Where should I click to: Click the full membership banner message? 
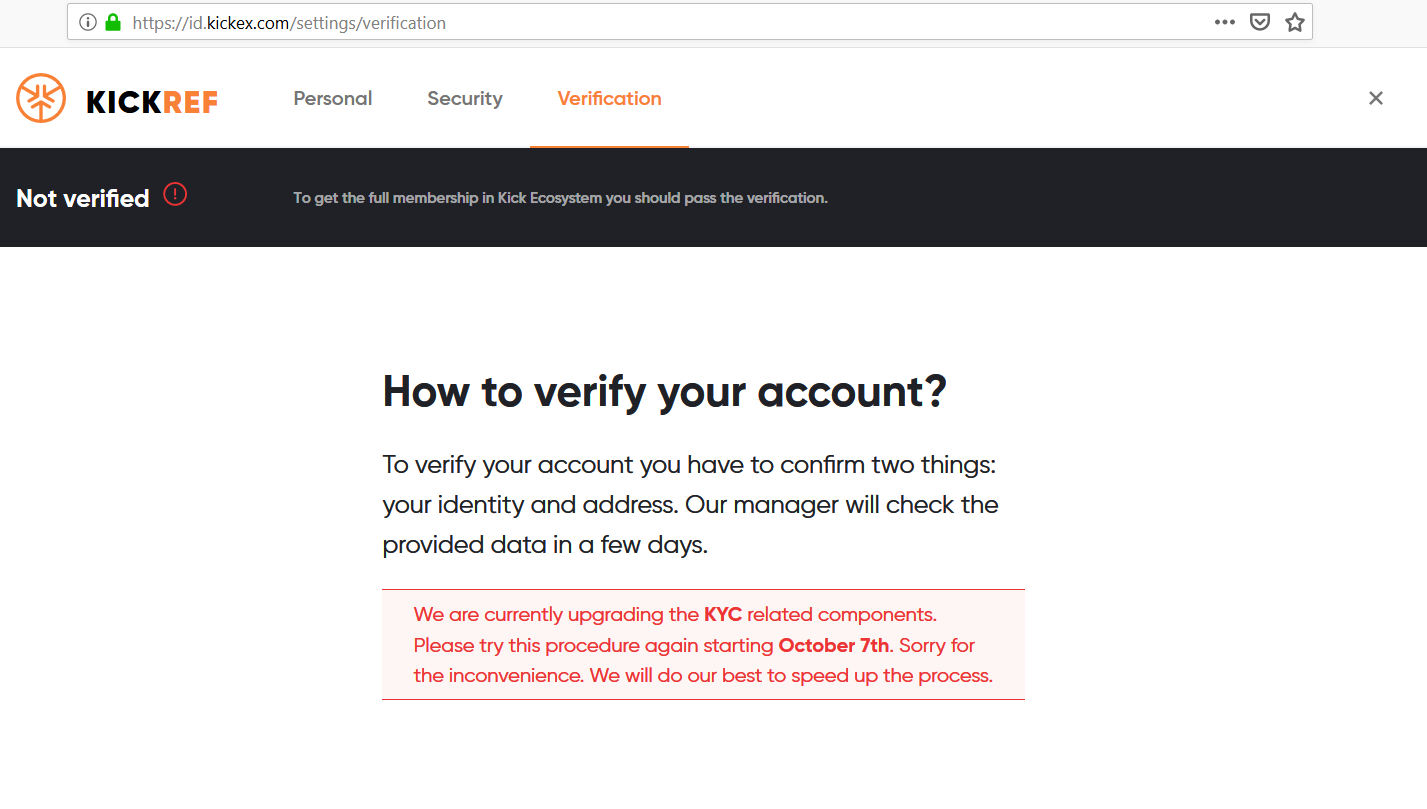[x=560, y=198]
